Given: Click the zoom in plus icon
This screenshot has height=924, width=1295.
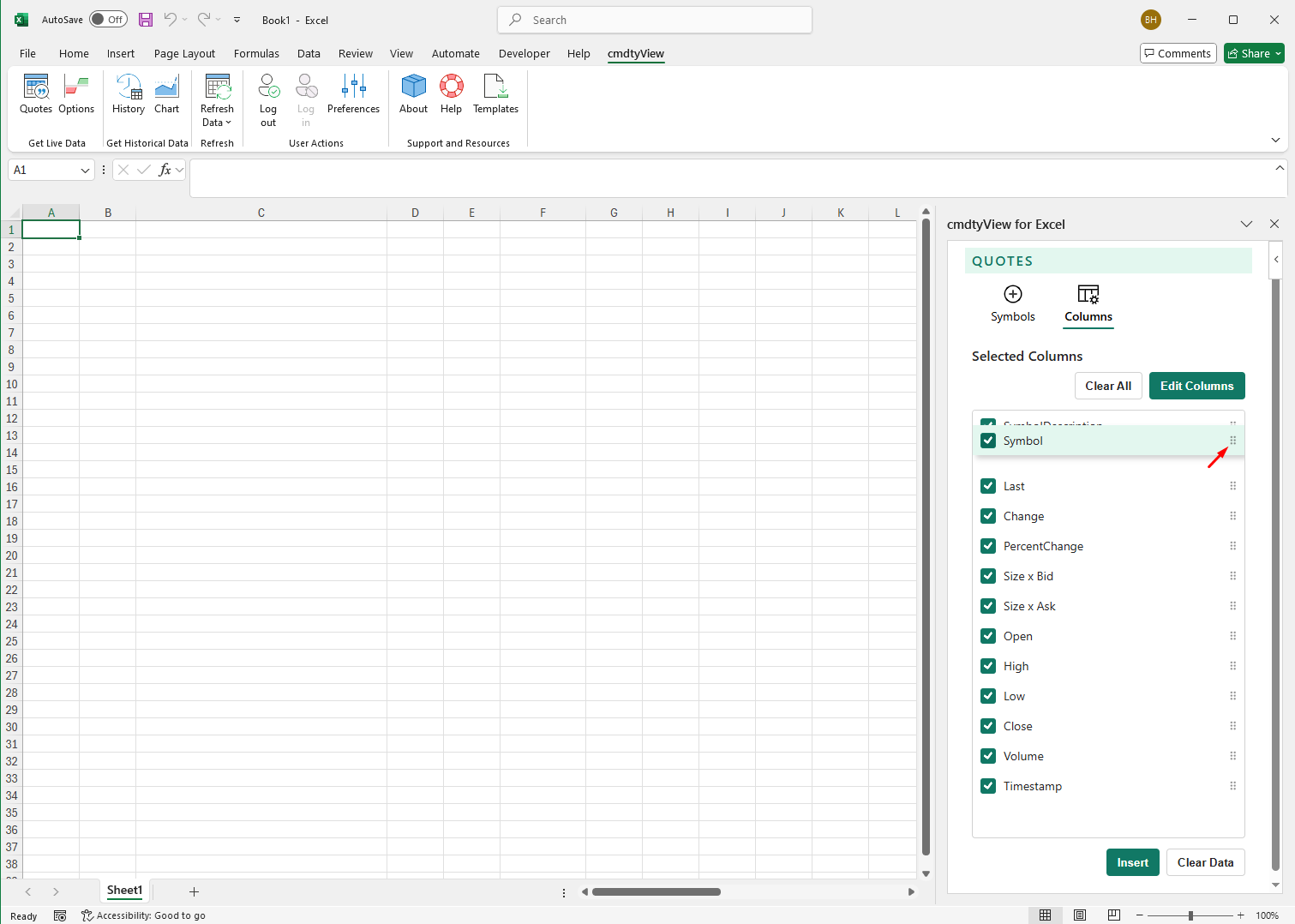Looking at the screenshot, I should [1240, 915].
